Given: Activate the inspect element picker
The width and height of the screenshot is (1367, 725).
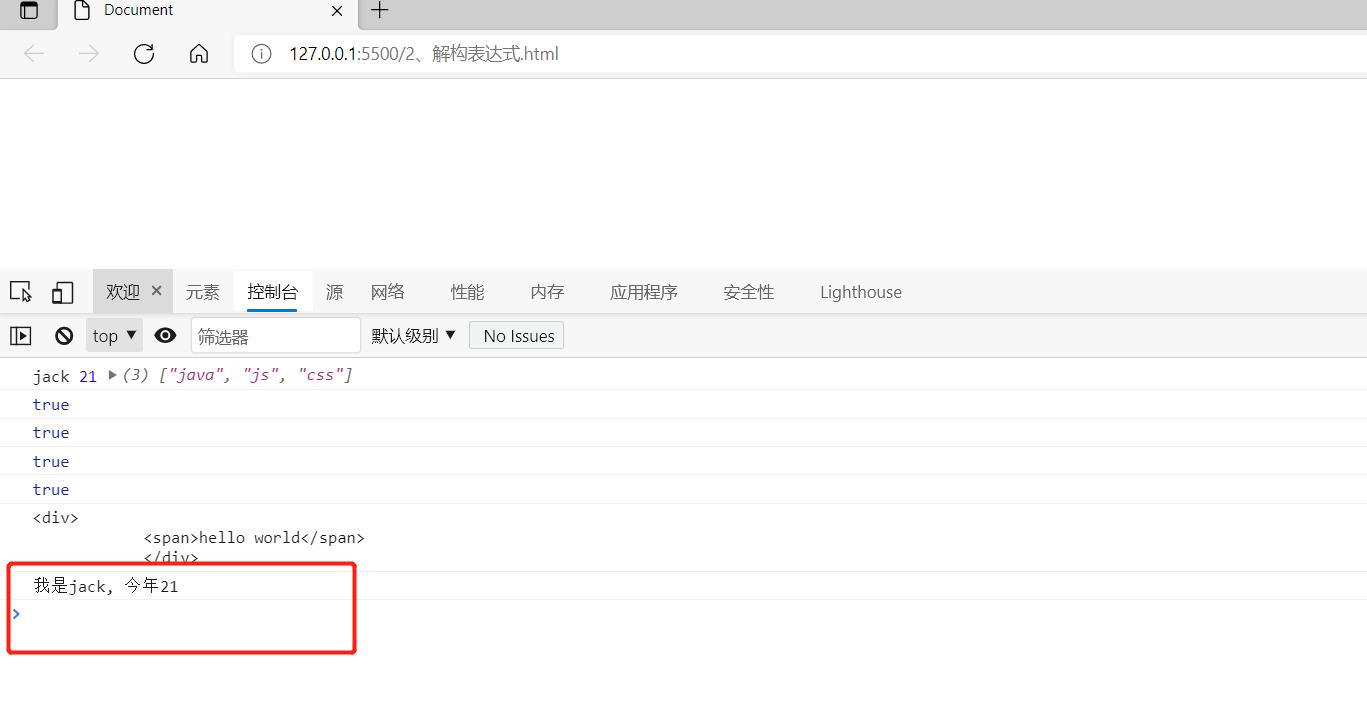Looking at the screenshot, I should 21,292.
